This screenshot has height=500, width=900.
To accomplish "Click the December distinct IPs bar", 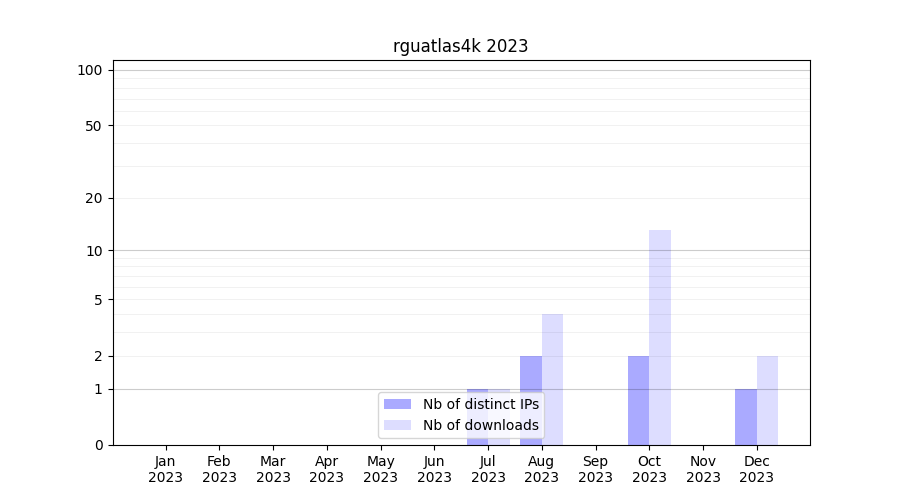I will click(x=746, y=417).
